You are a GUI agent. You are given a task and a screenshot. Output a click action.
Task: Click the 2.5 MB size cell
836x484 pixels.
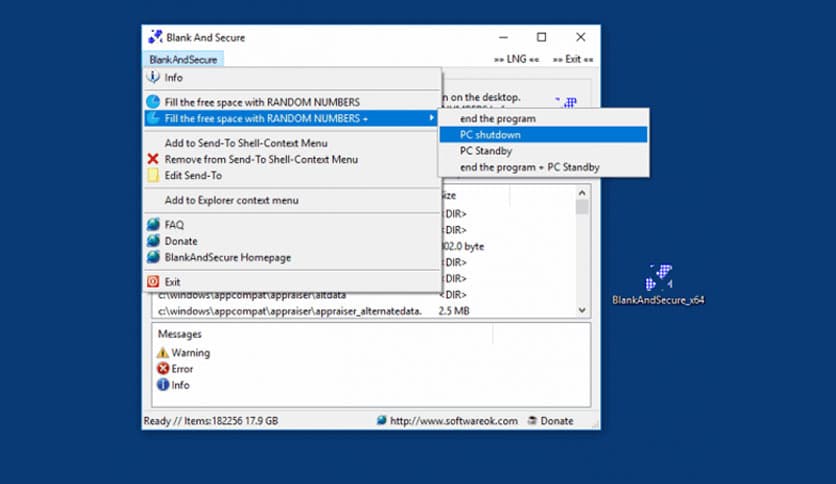coord(454,311)
